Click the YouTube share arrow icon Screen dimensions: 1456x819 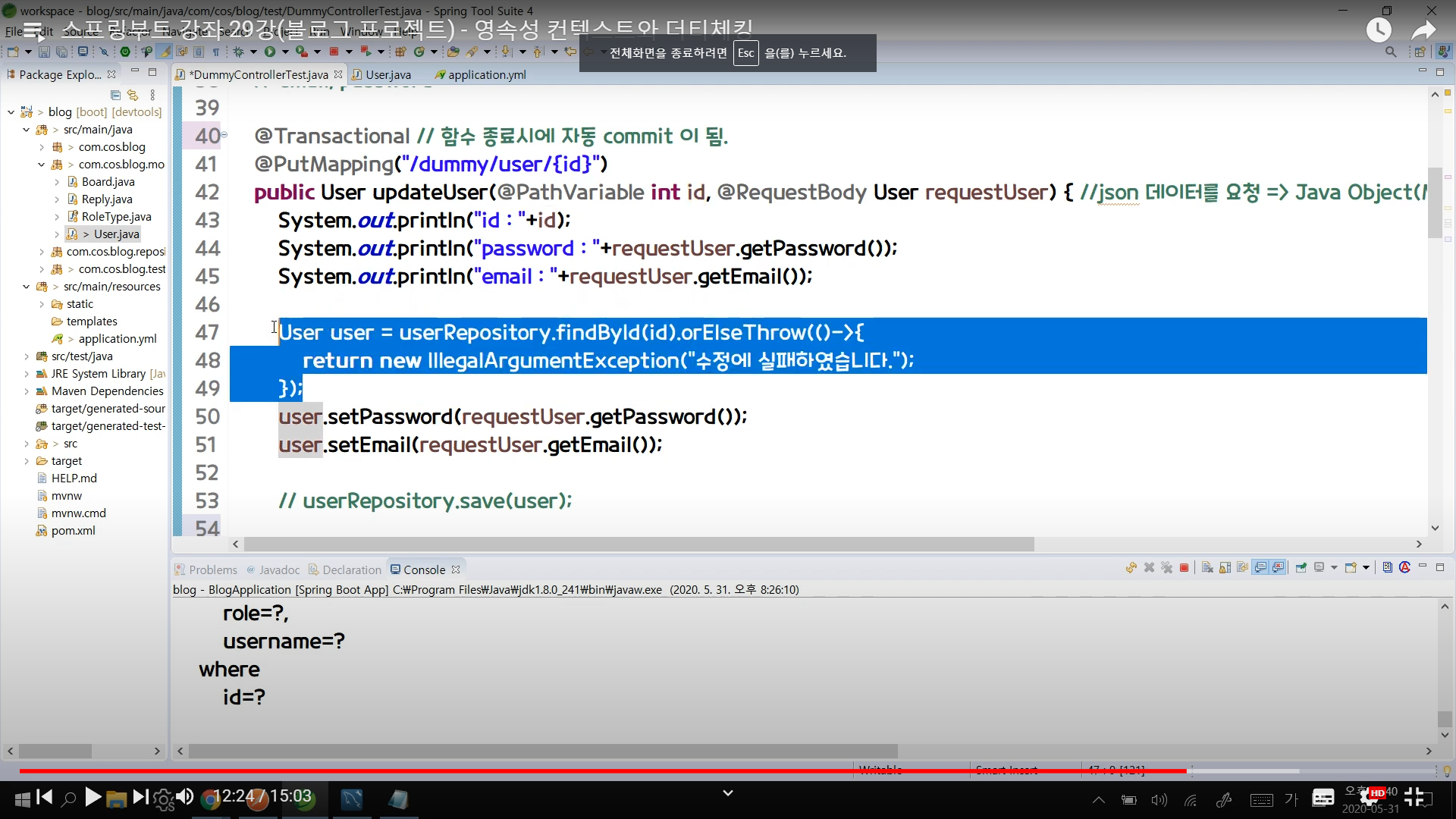[1423, 30]
